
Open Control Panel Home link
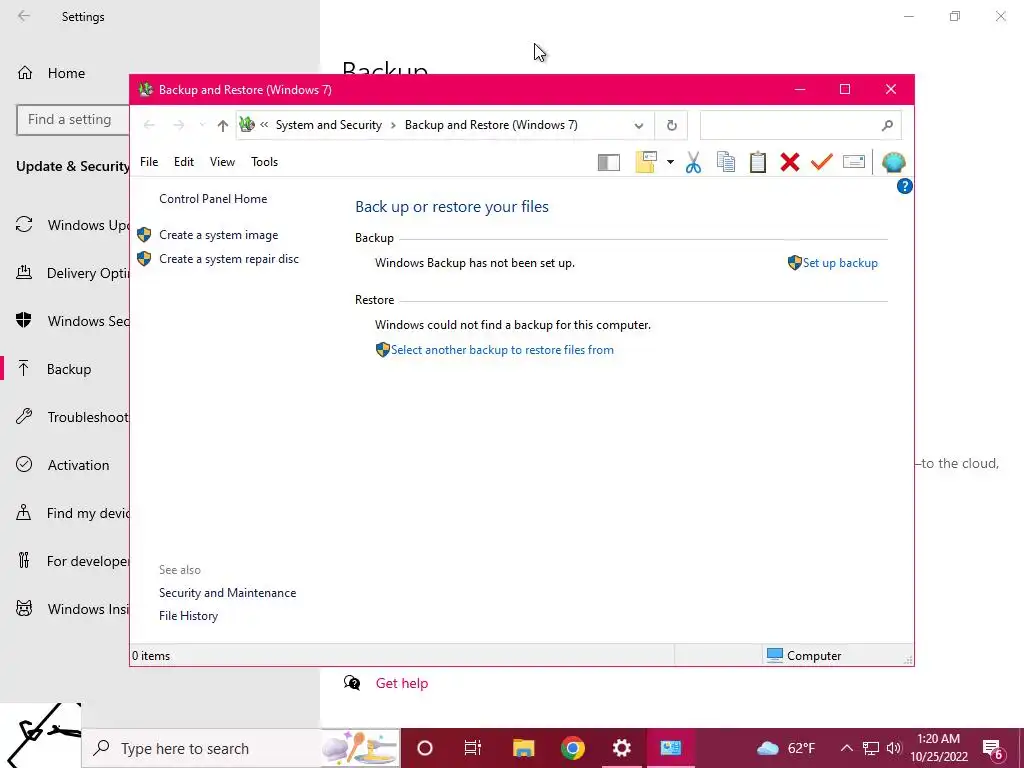[x=213, y=199]
